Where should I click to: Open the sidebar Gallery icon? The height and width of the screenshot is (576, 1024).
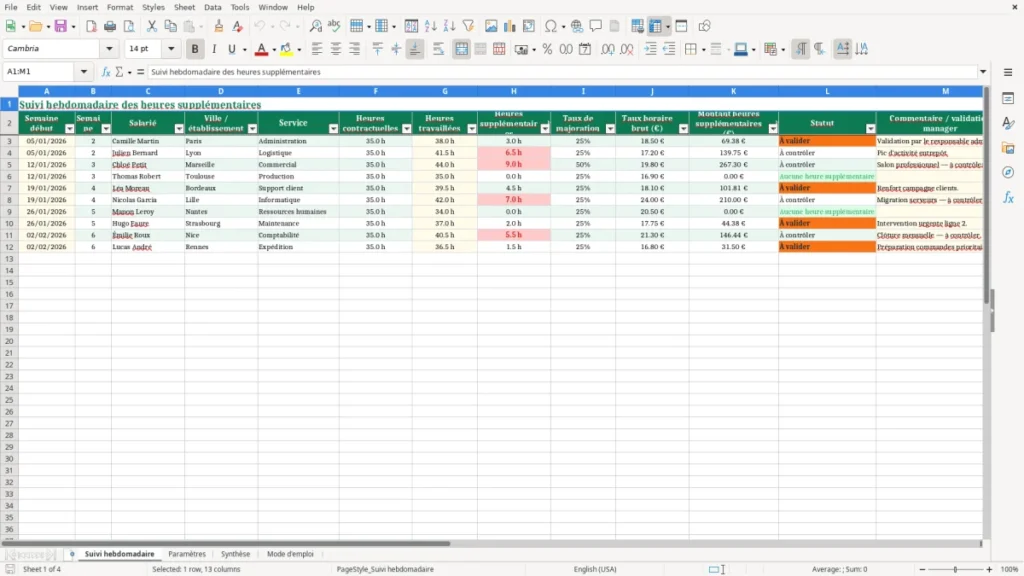1008,148
